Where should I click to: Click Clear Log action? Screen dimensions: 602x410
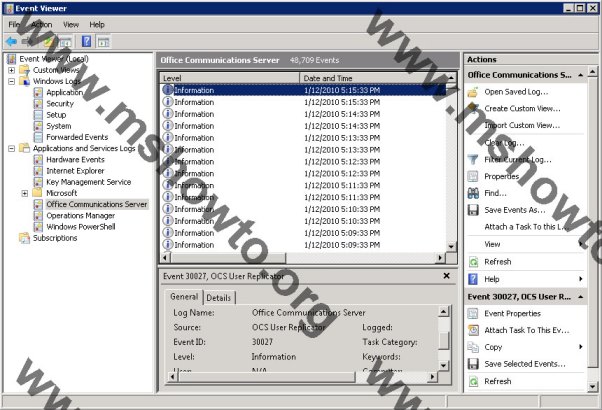(504, 143)
